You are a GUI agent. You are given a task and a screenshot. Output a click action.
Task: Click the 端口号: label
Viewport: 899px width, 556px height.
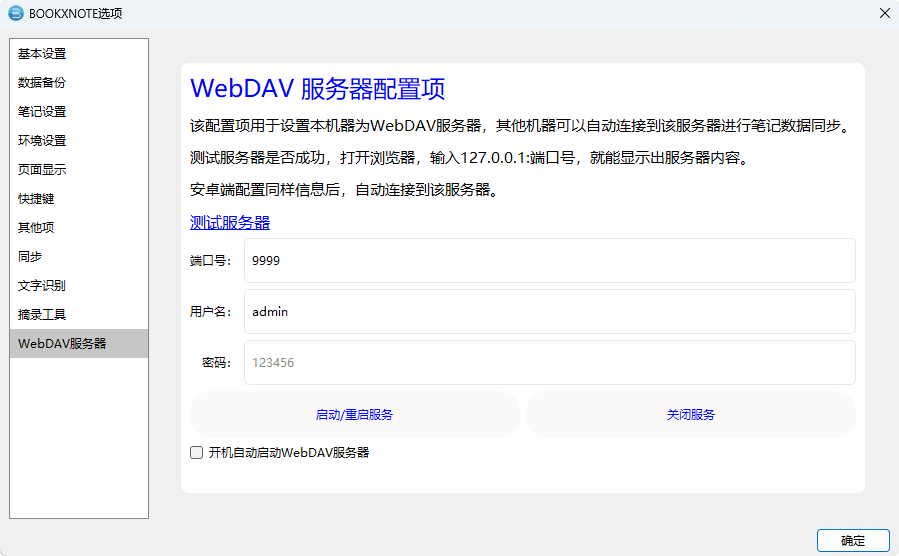(210, 261)
